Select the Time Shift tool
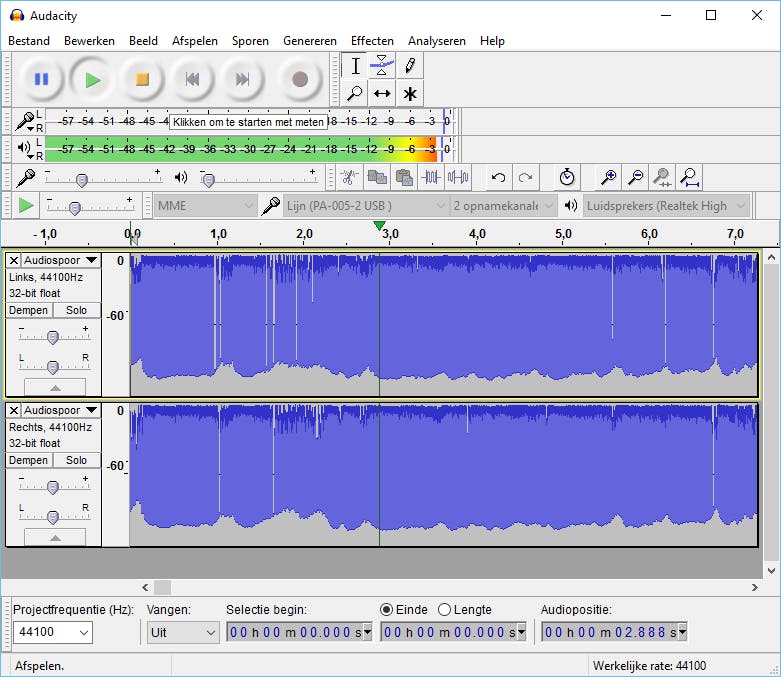Viewport: 781px width, 677px height. coord(381,94)
